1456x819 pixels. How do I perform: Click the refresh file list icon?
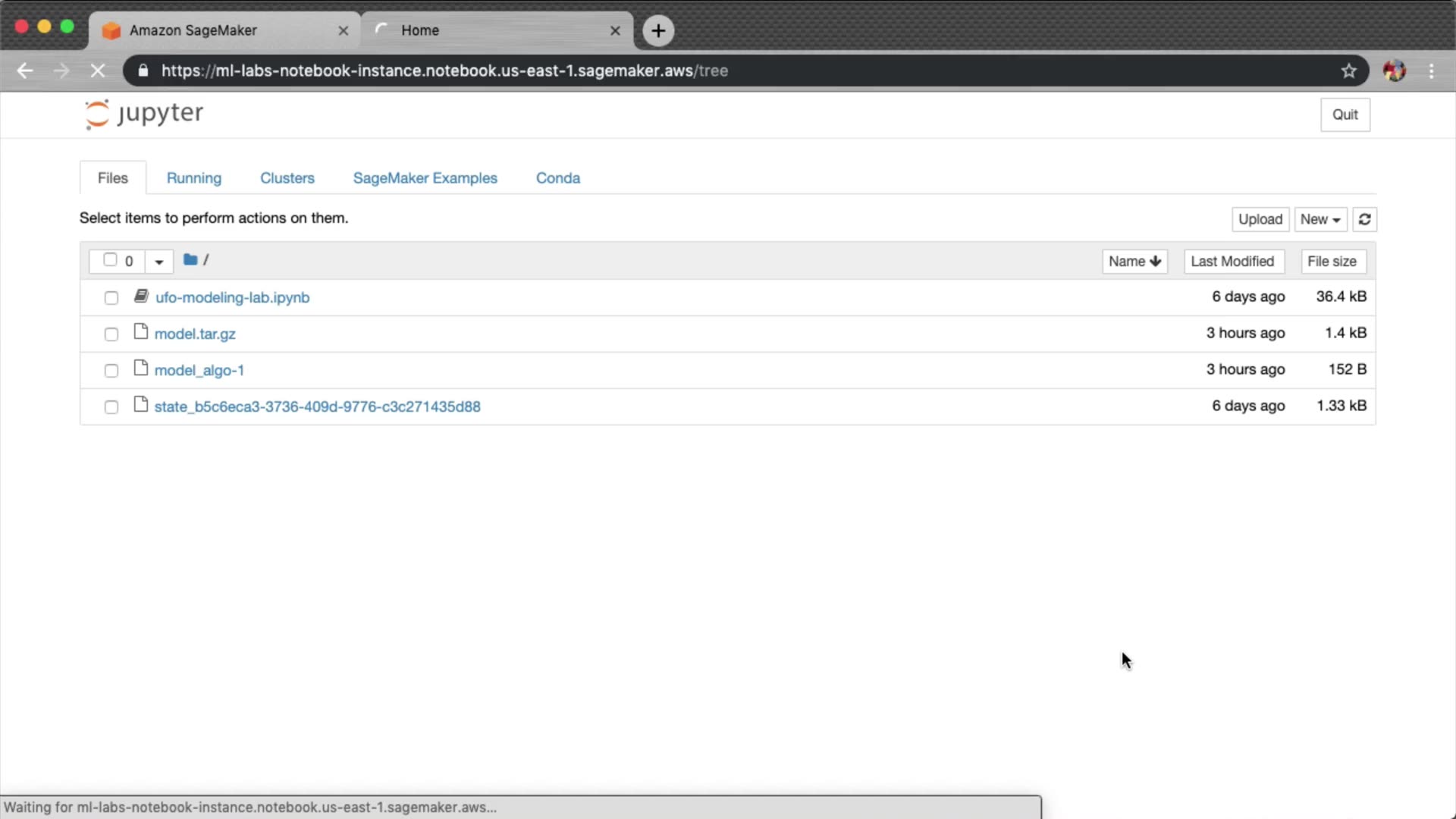tap(1364, 219)
